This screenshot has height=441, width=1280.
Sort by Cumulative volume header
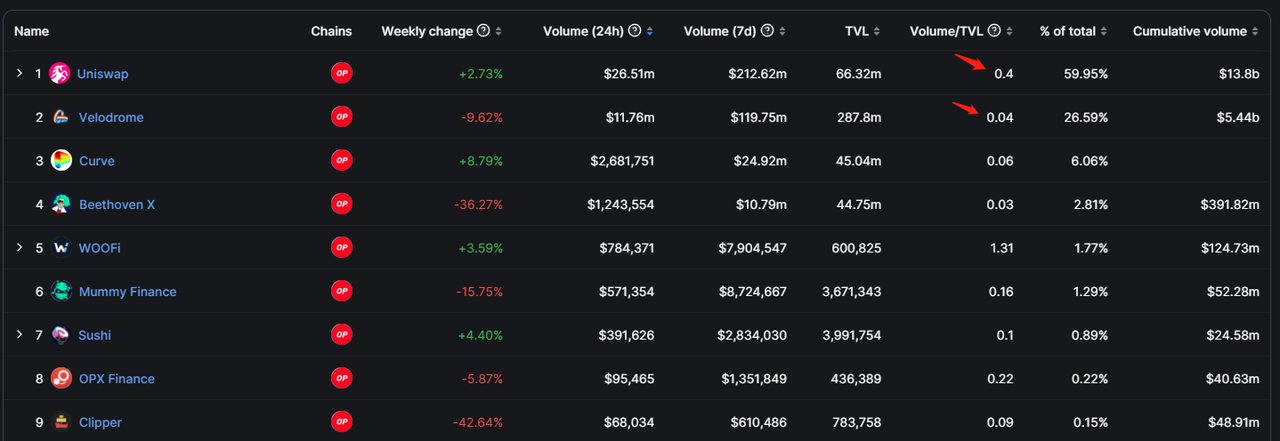1189,31
